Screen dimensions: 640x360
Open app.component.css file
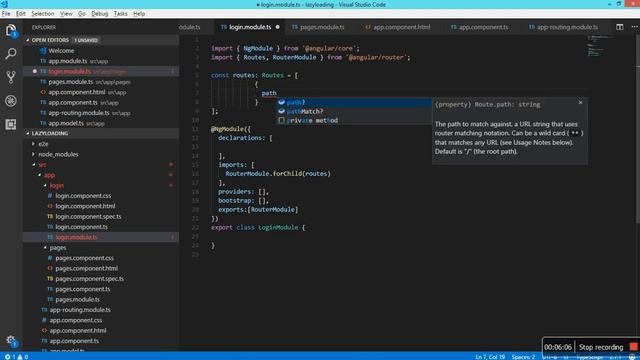tap(76, 320)
